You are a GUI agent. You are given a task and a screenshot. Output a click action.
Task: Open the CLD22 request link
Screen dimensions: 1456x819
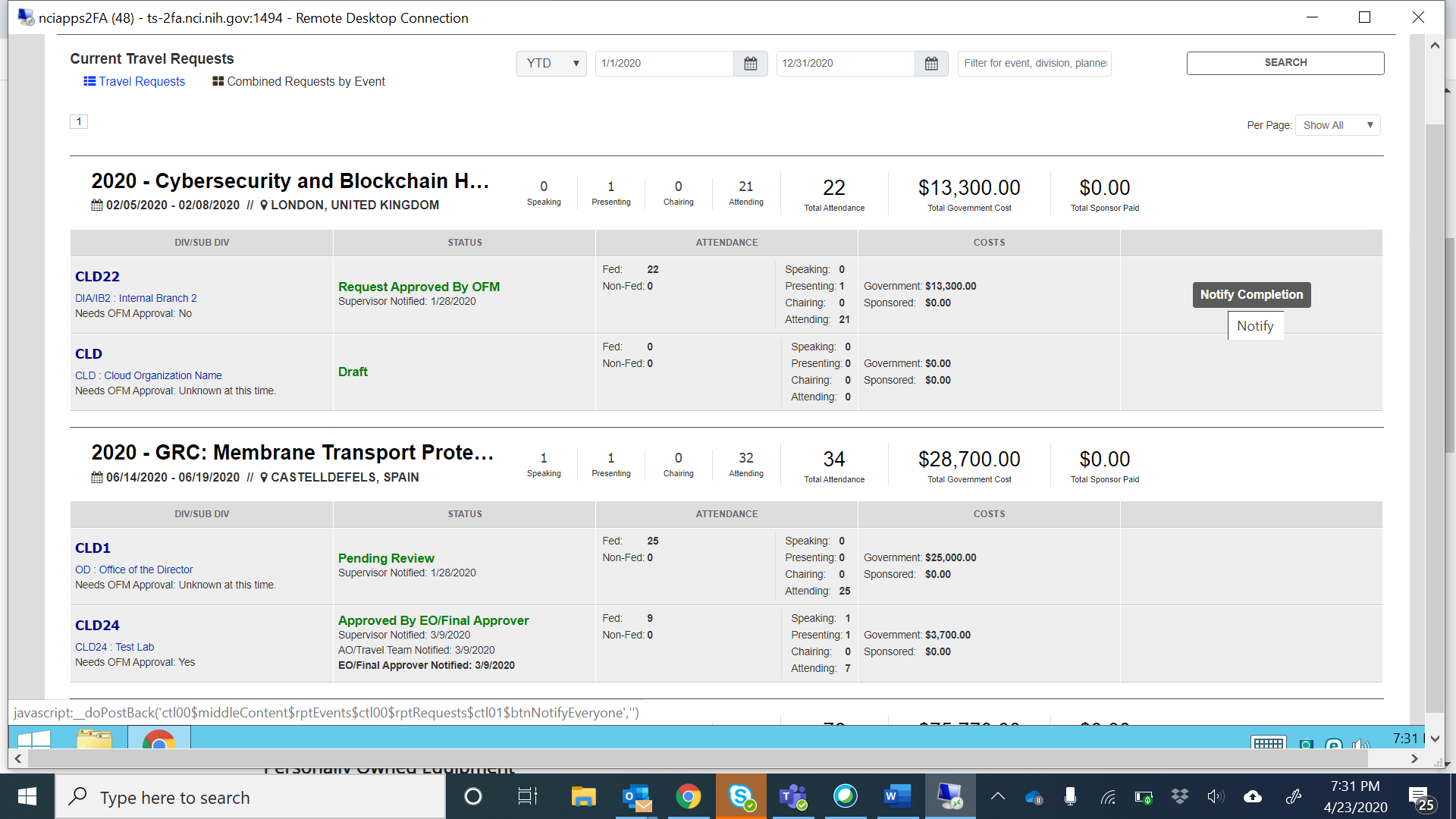[97, 277]
